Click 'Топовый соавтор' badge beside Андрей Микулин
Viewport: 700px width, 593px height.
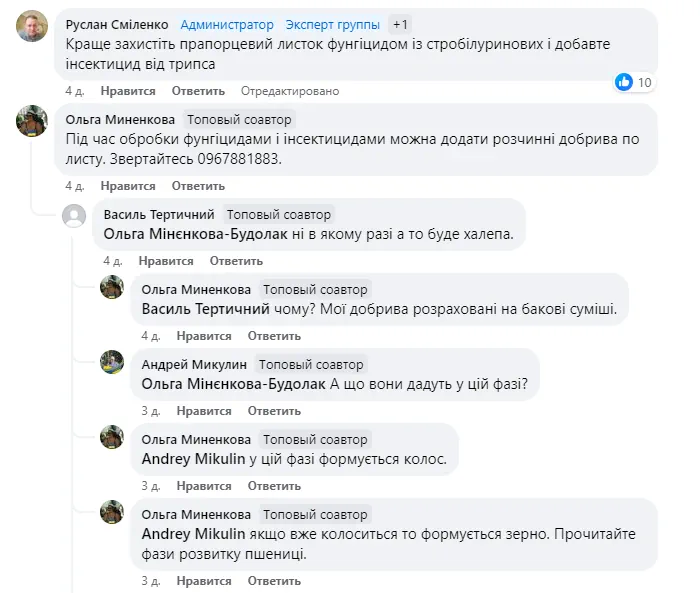point(310,364)
